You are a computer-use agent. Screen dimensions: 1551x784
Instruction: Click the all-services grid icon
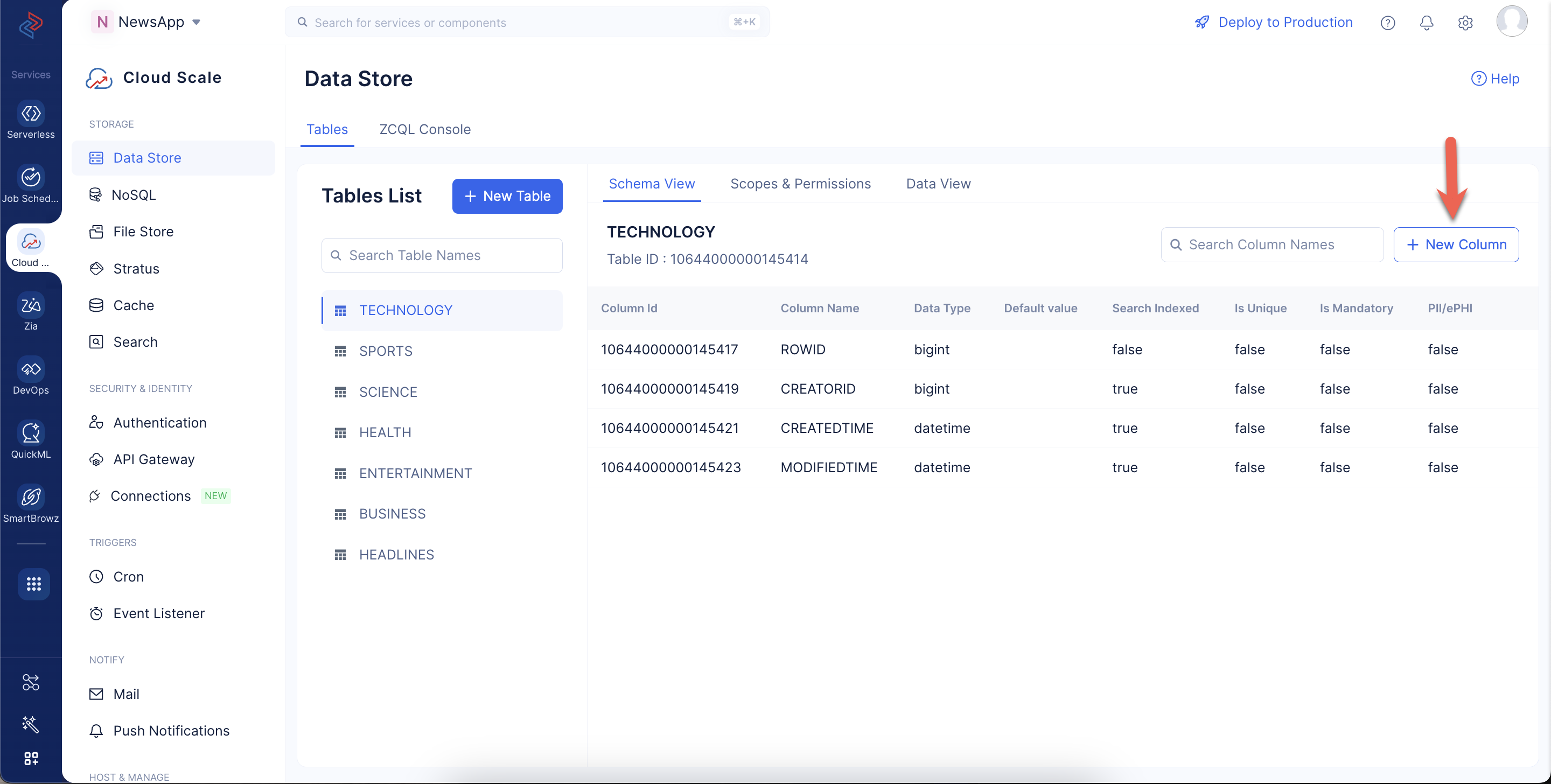[34, 584]
